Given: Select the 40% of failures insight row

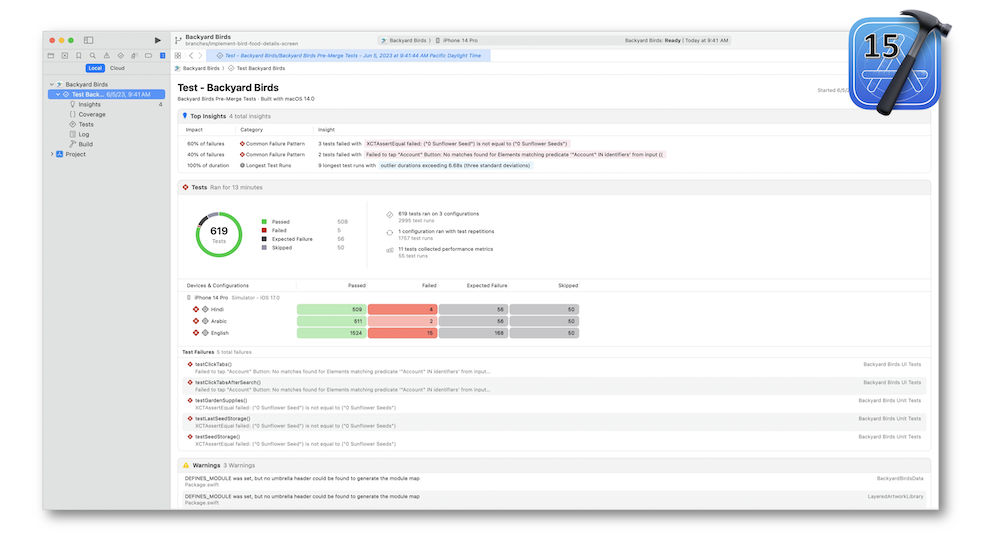Looking at the screenshot, I should (x=554, y=155).
